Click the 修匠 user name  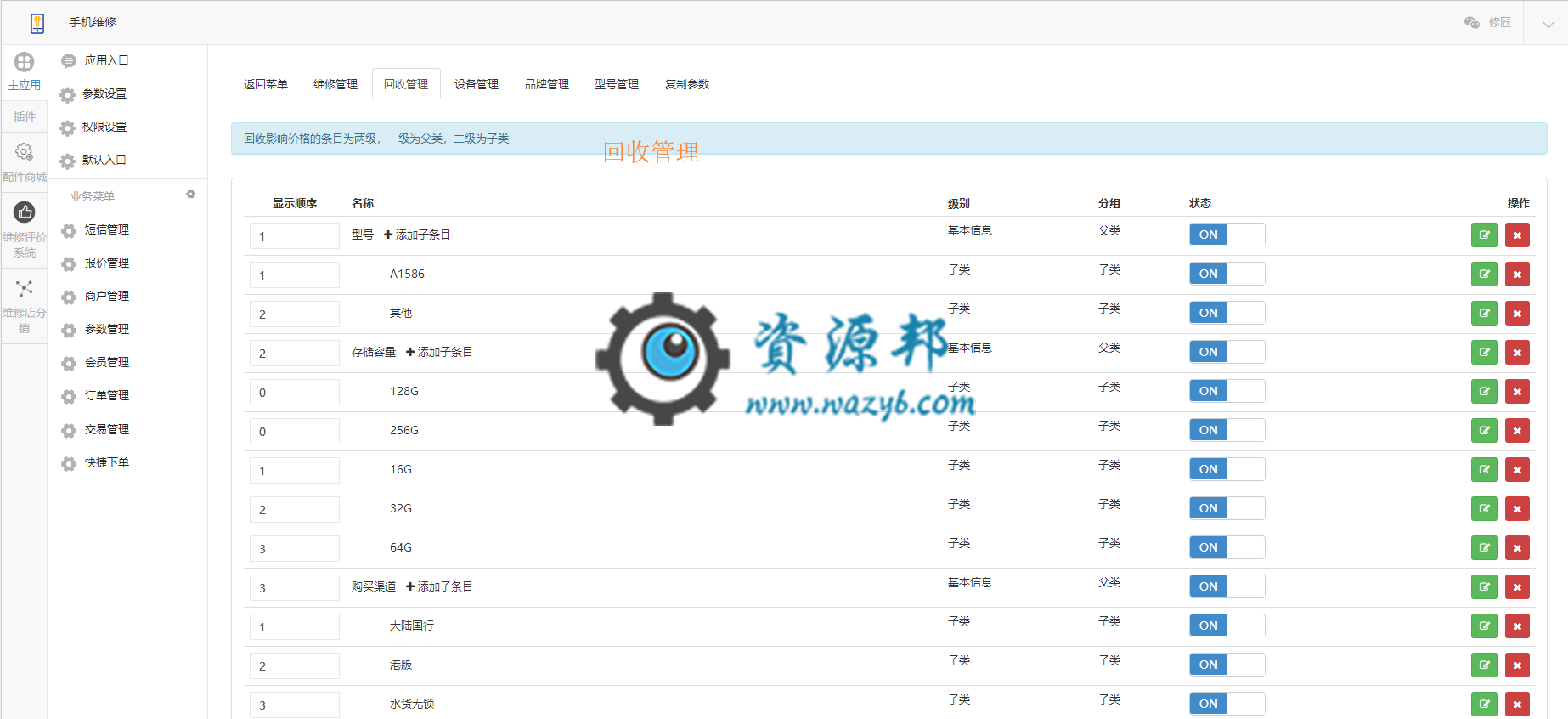click(1500, 22)
